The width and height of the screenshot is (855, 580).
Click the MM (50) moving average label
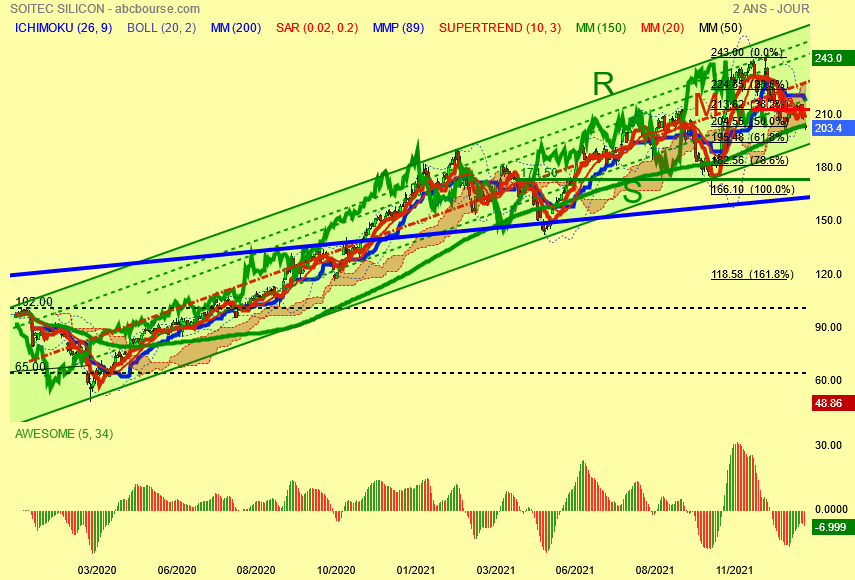[720, 28]
